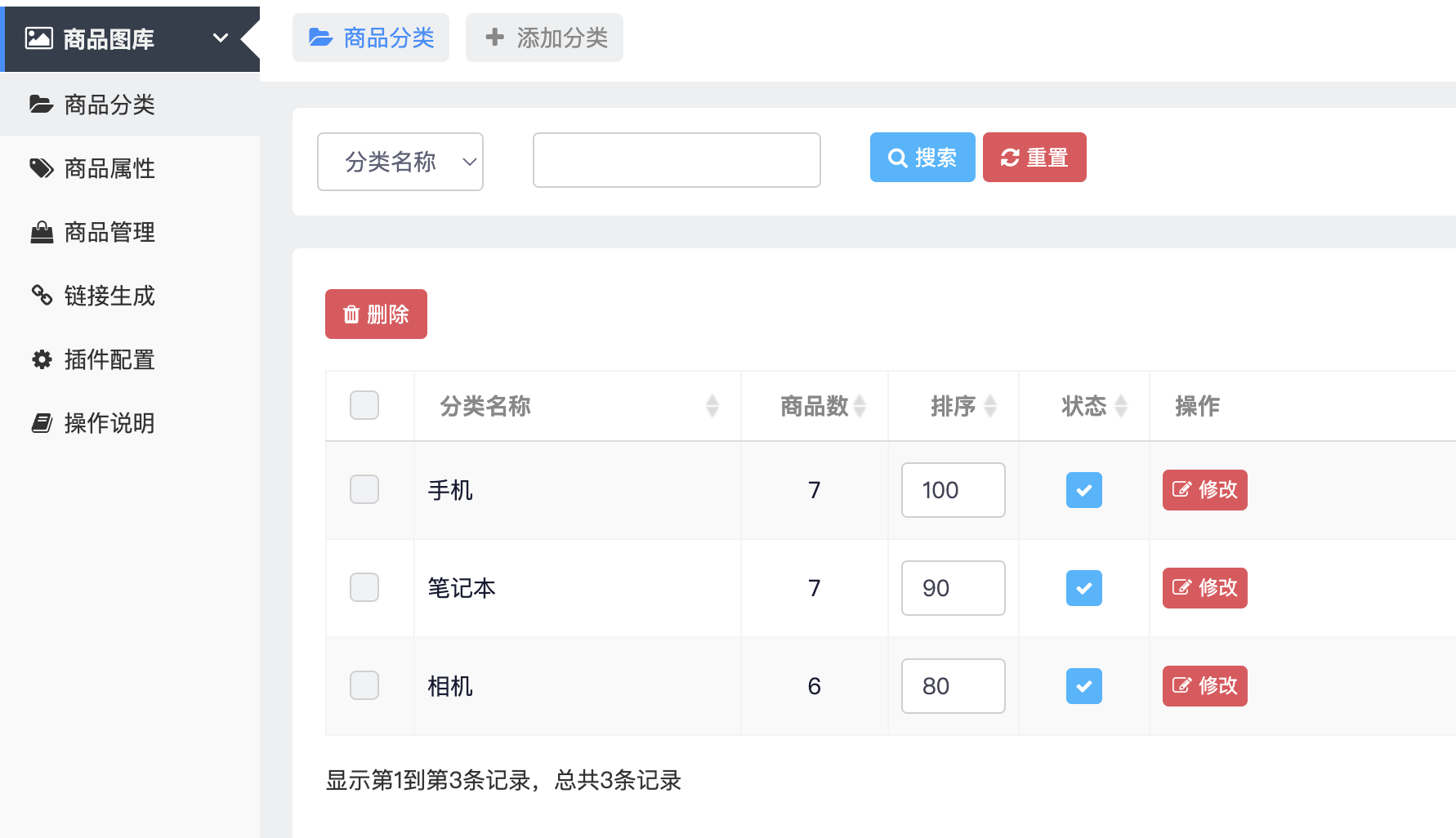Toggle the blue status checkbox for 笔记本
Viewport: 1456px width, 838px height.
click(1084, 588)
